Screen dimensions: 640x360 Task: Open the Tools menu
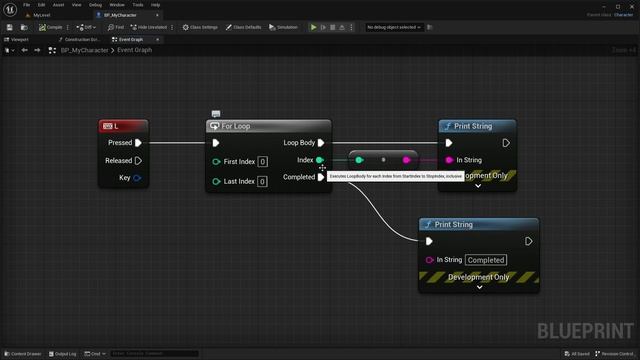138,5
